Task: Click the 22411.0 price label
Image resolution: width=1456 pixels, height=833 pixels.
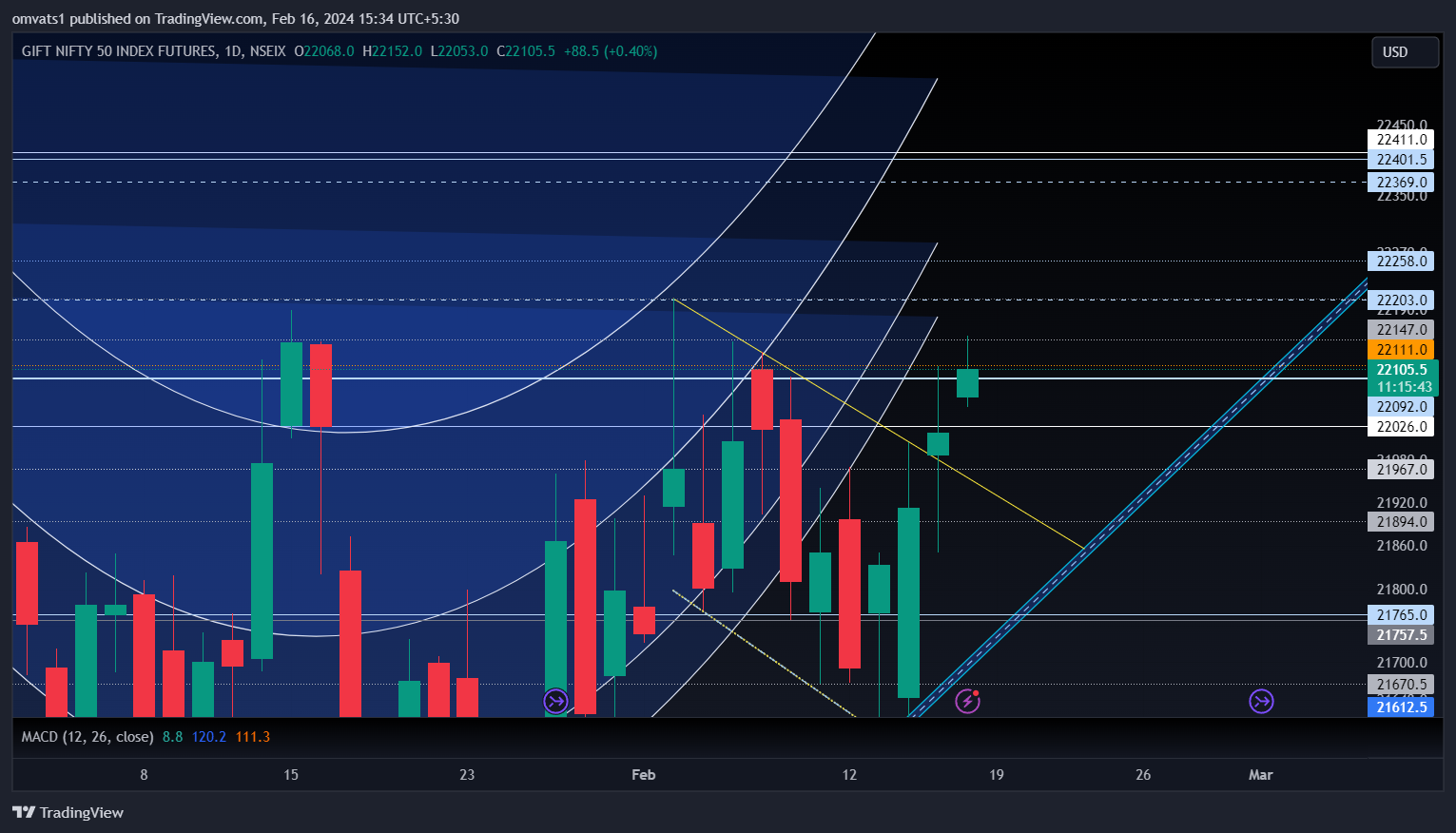Action: click(x=1401, y=140)
